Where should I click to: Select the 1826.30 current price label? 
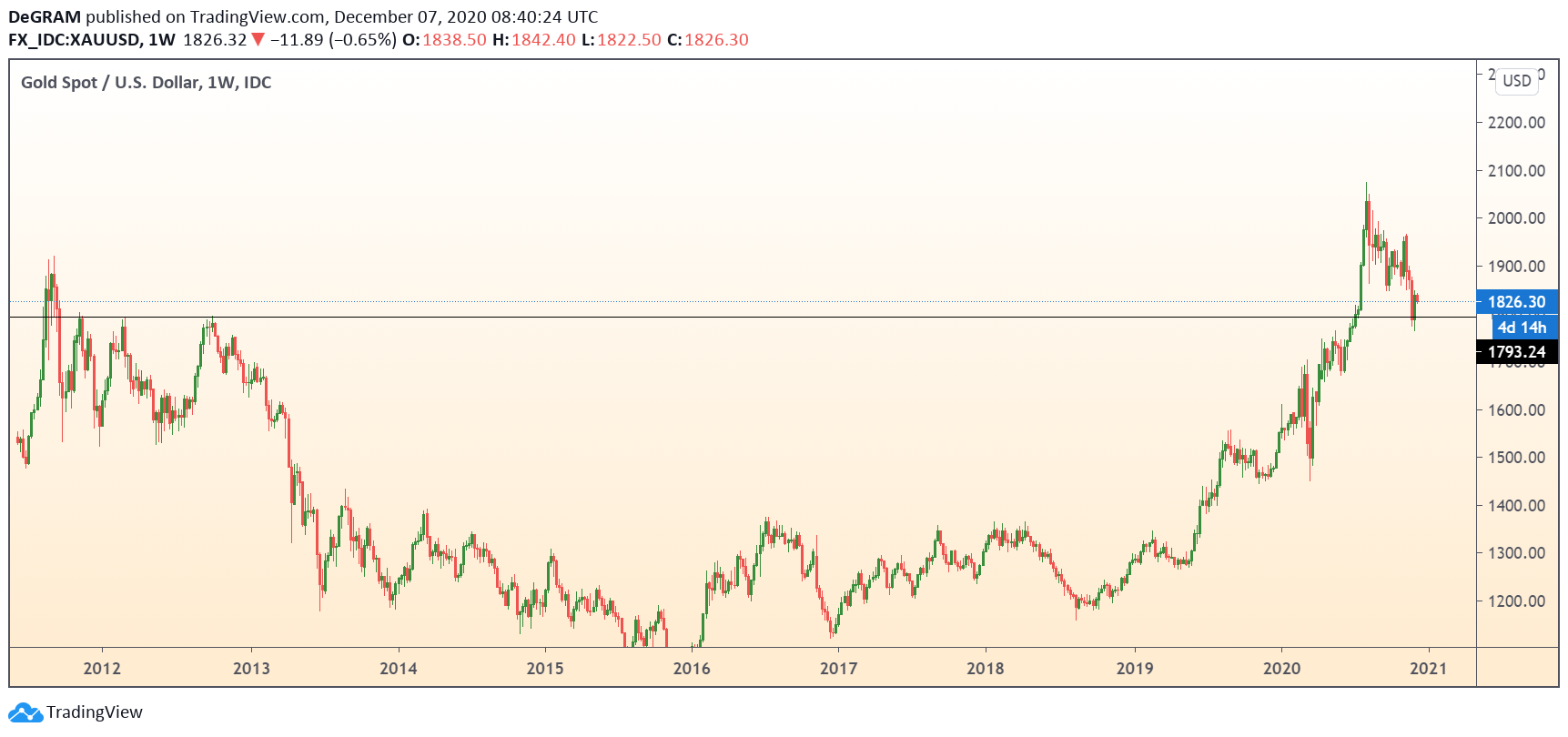pos(1517,302)
